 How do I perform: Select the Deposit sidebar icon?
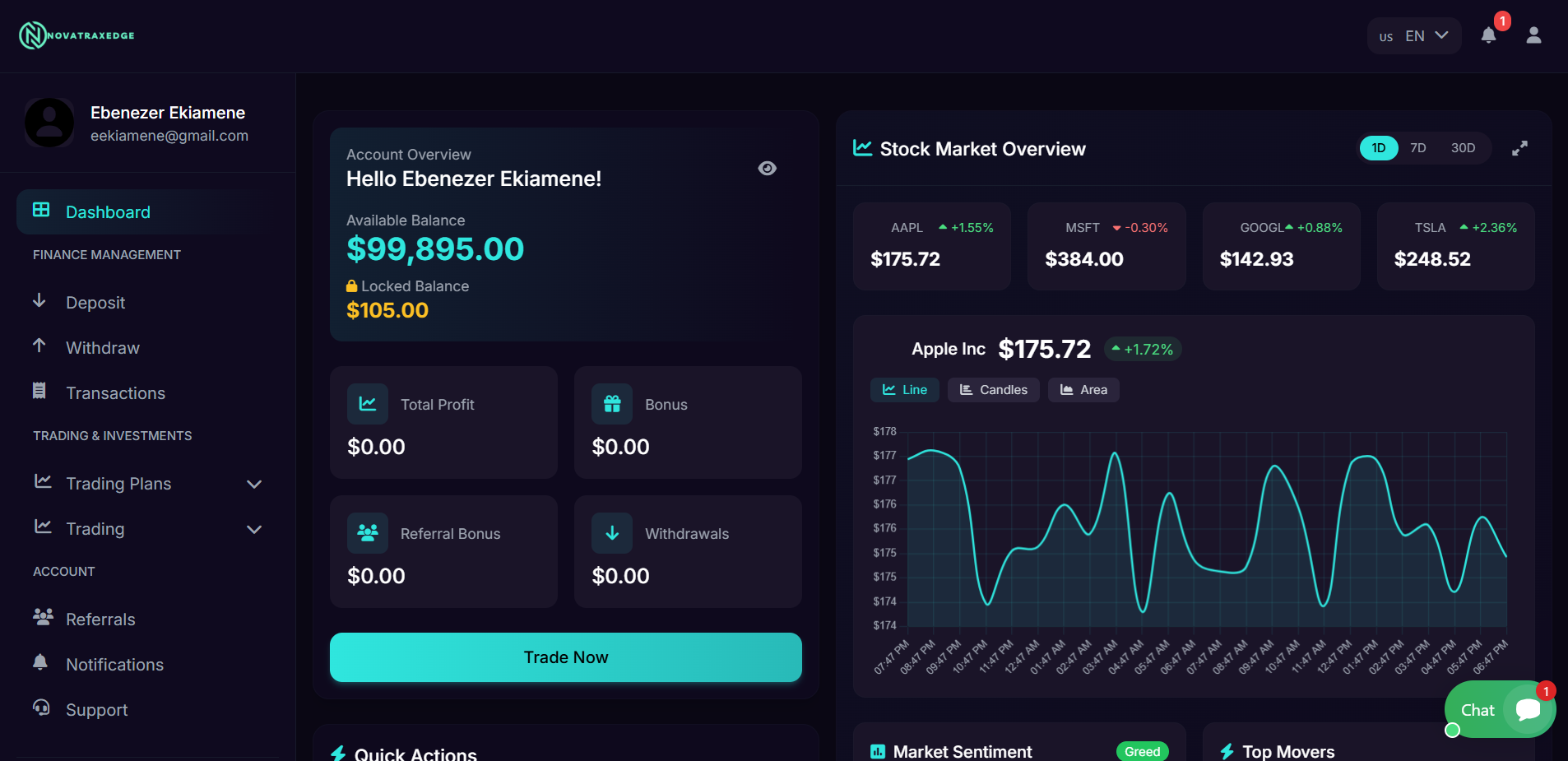(x=40, y=302)
